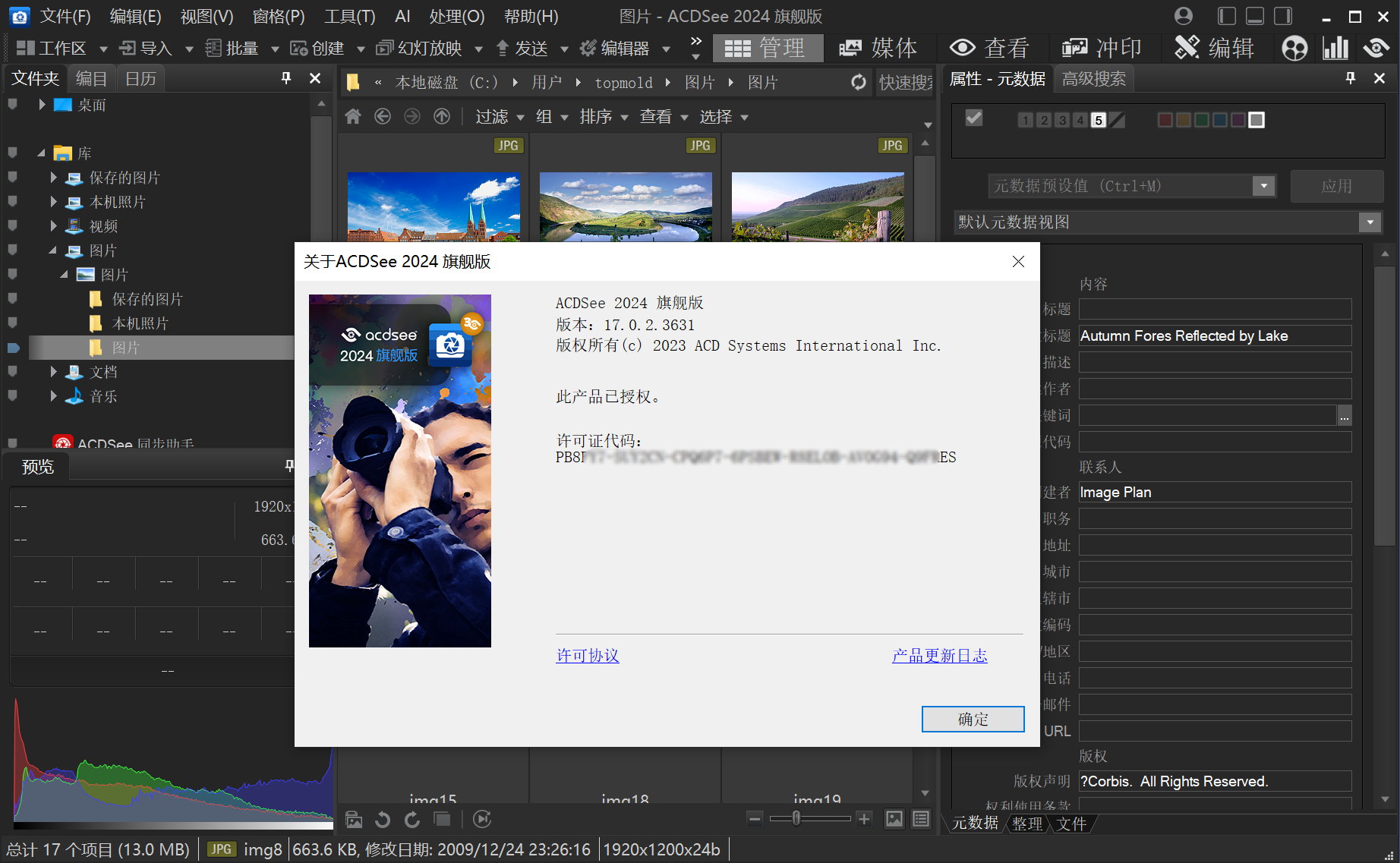
Task: Open Media mode
Action: click(x=878, y=48)
